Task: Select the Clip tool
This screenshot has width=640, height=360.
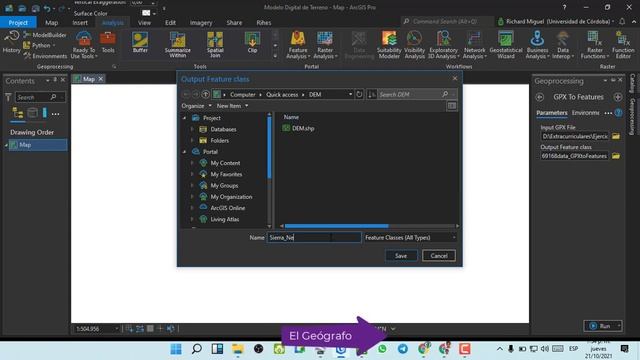Action: click(x=252, y=42)
